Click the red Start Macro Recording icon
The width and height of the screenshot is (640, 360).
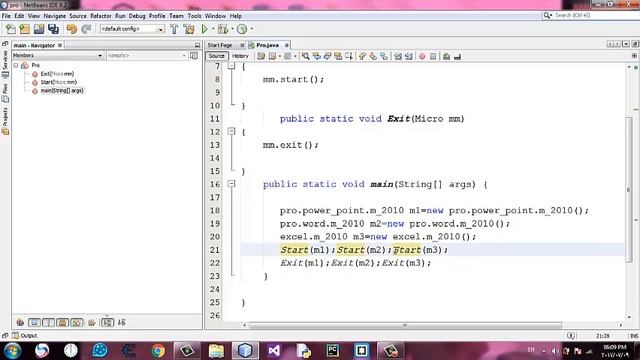(x=422, y=56)
